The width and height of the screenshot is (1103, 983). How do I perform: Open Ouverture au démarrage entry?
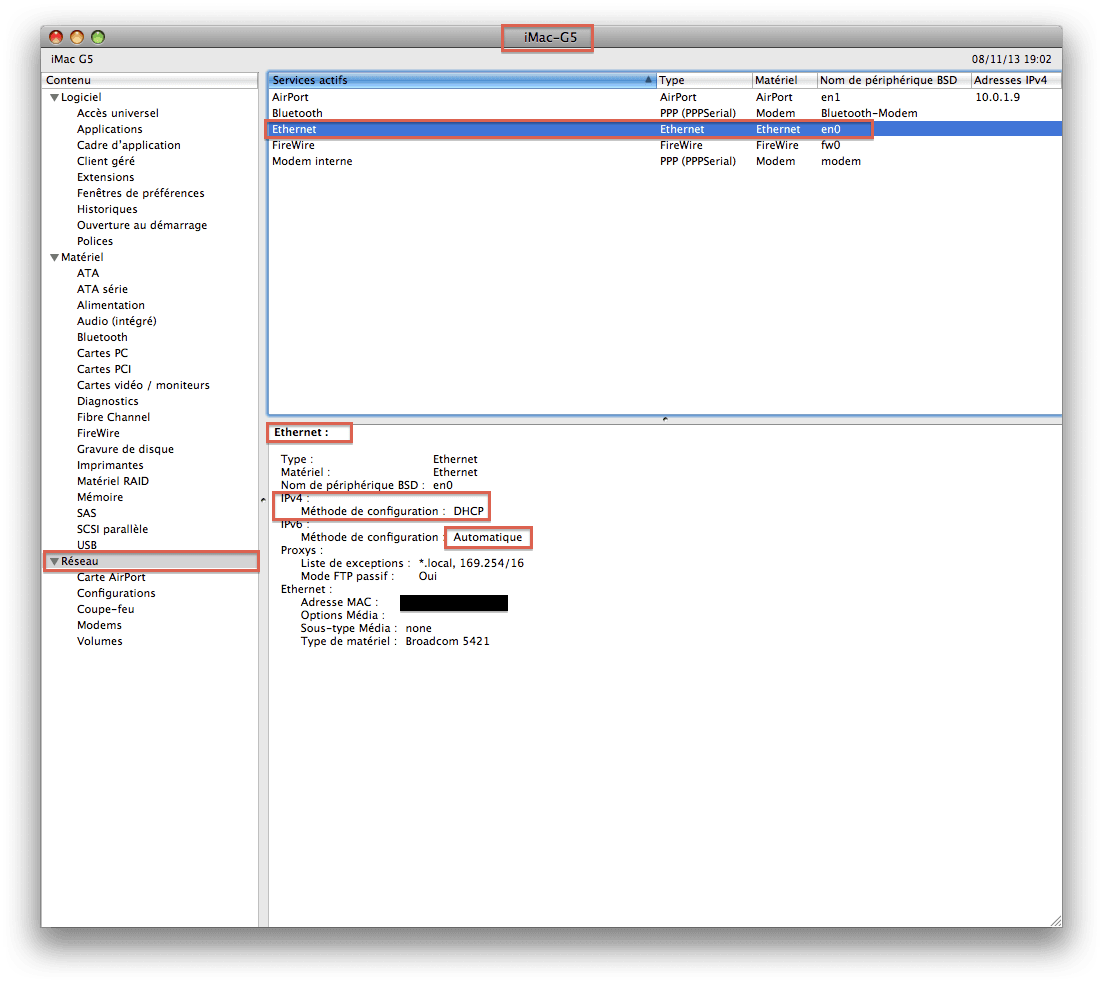point(142,225)
